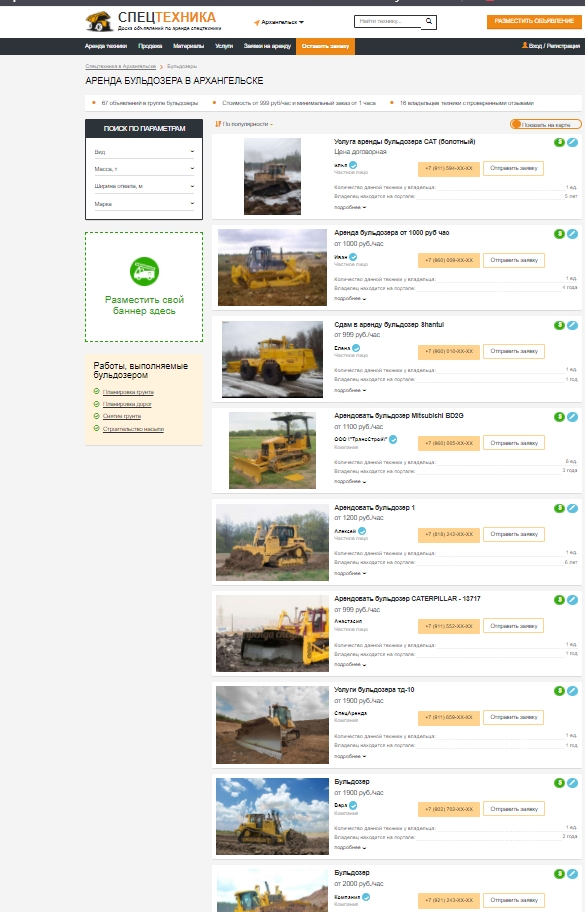Select the orange 'Оставить заявку' tab

coord(325,46)
